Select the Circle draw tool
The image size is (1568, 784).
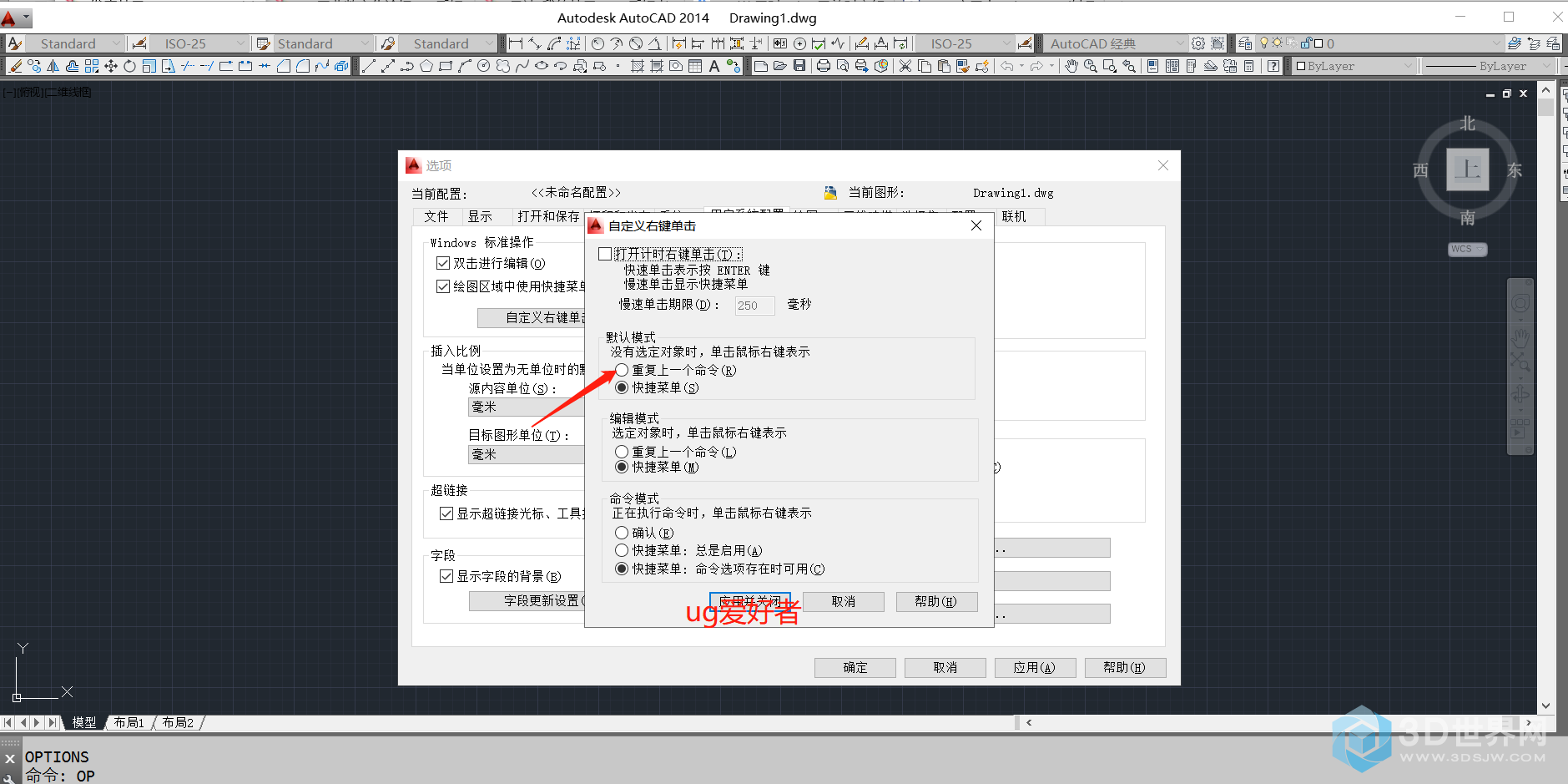point(484,66)
